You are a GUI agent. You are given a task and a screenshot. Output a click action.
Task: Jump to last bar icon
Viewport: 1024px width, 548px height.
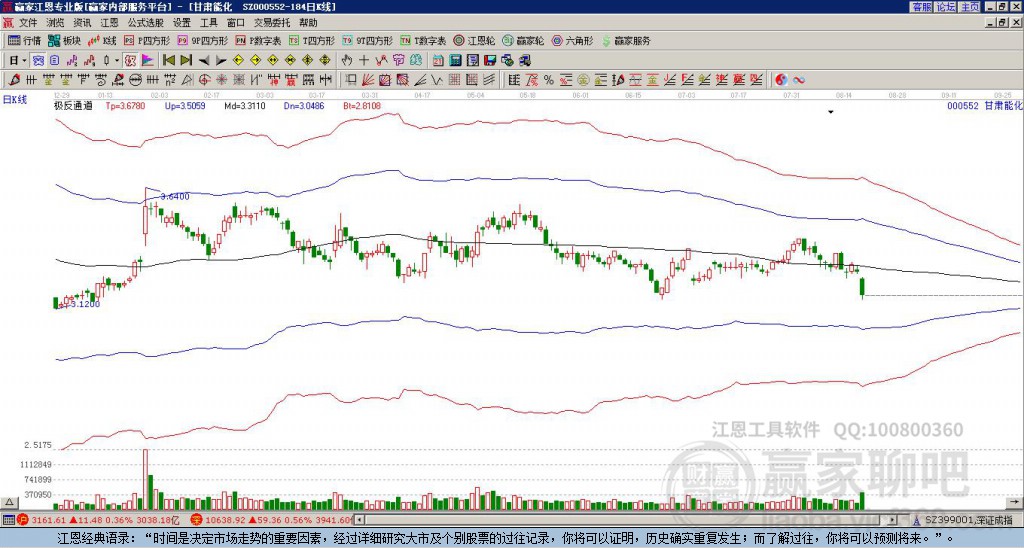click(186, 61)
